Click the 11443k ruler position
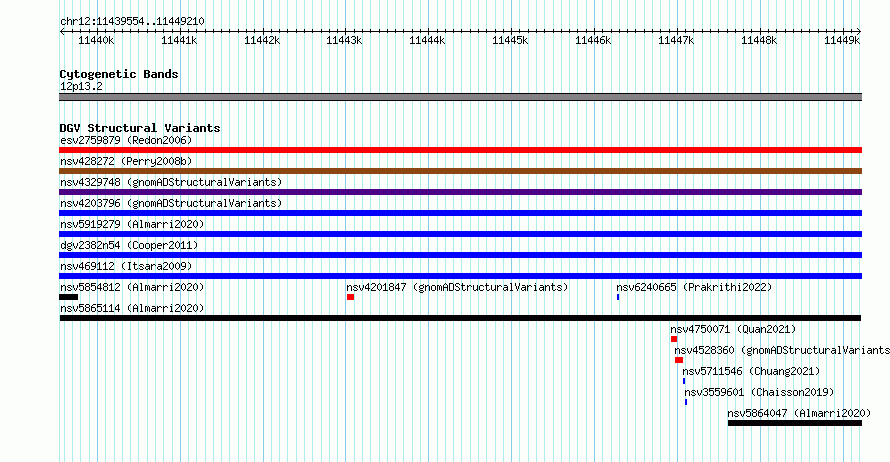 click(345, 40)
